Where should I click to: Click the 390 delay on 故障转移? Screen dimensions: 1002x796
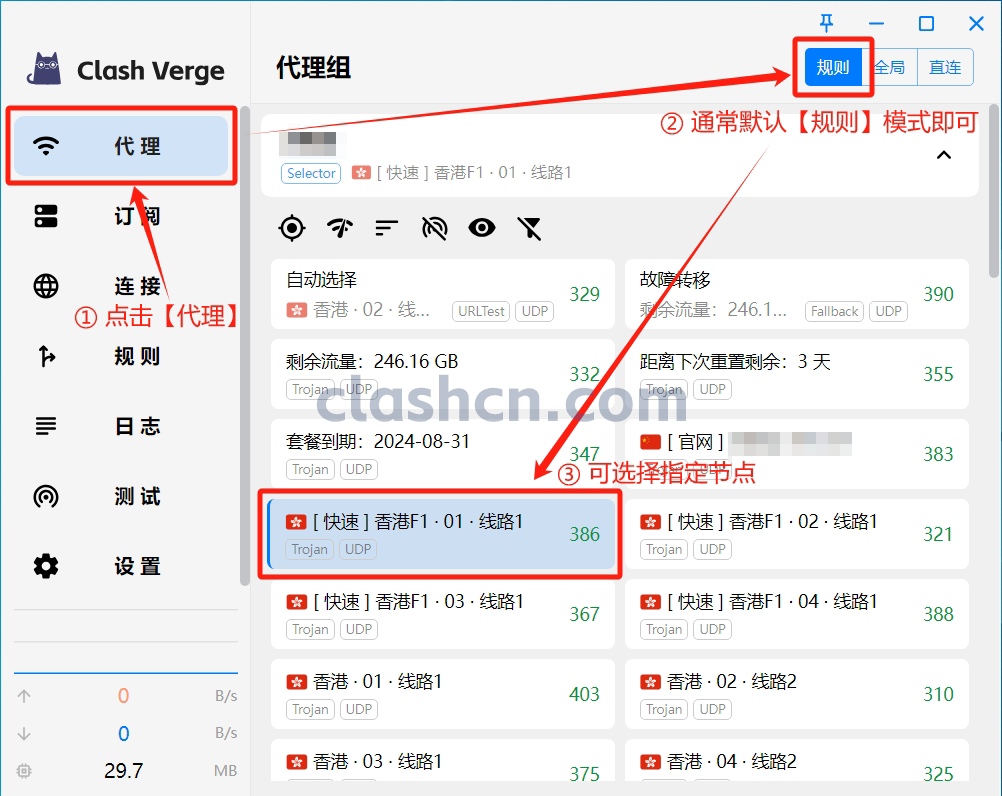(x=939, y=294)
